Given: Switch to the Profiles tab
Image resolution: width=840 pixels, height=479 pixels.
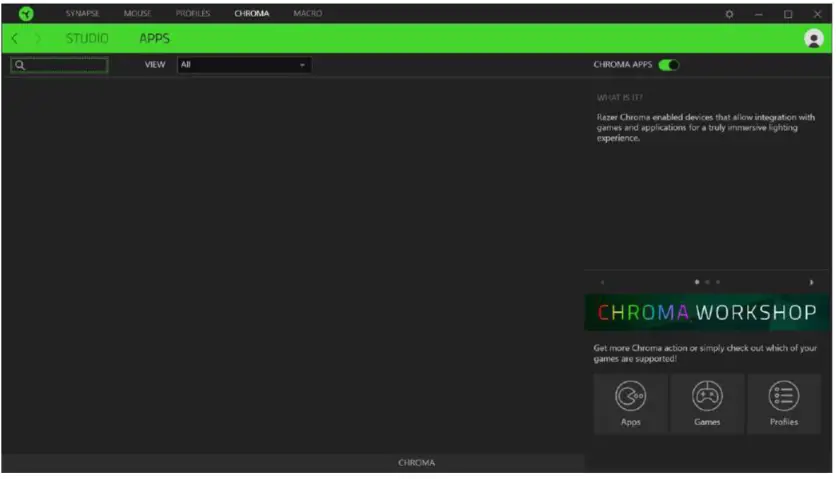Looking at the screenshot, I should (x=193, y=13).
